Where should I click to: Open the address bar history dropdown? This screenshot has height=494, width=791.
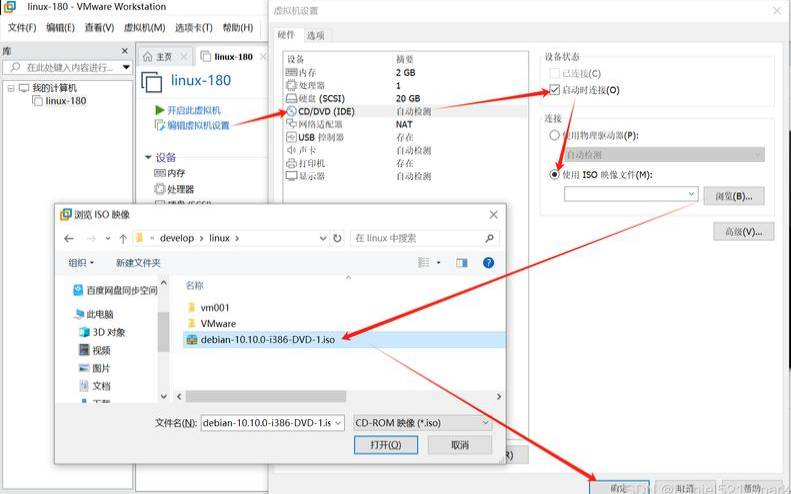click(323, 238)
